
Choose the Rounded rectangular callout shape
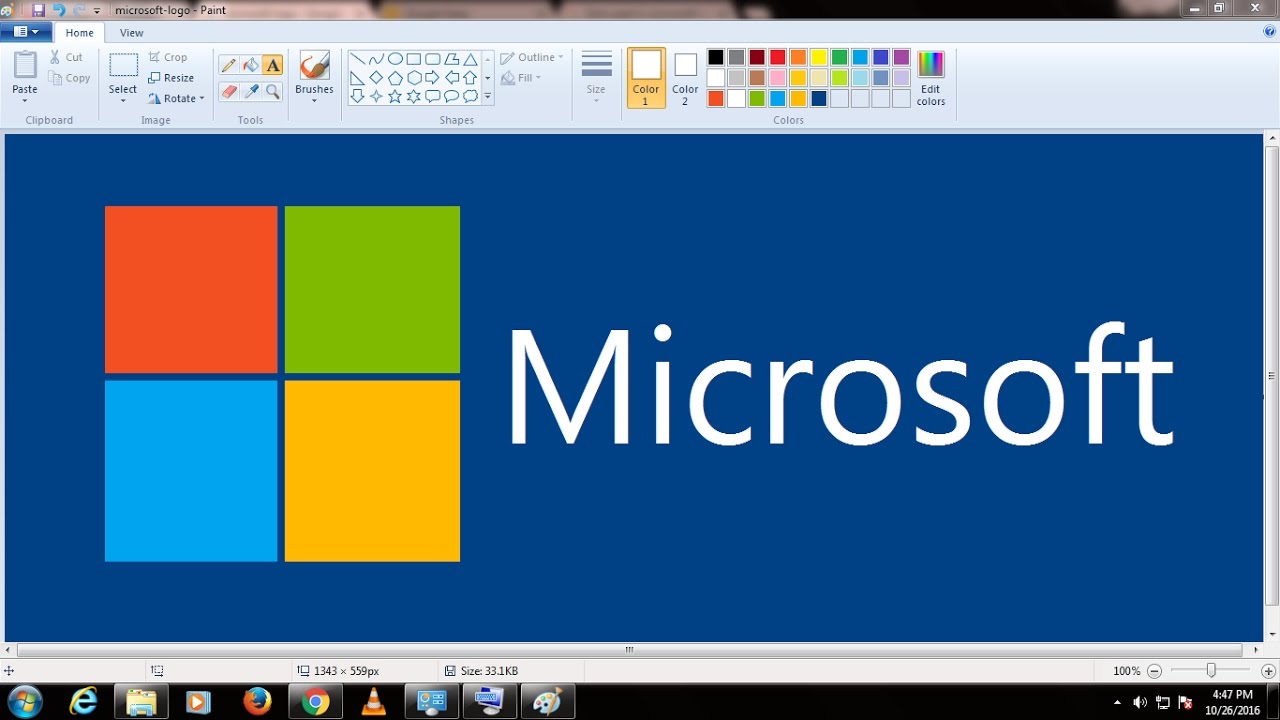click(x=432, y=96)
